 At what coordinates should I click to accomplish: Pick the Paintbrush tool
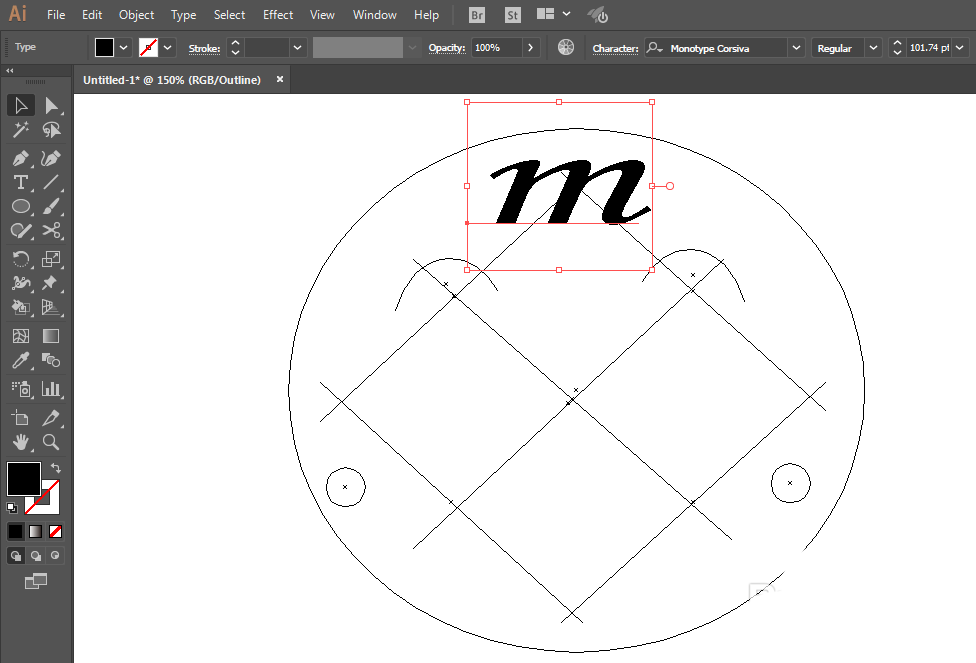pyautogui.click(x=51, y=206)
